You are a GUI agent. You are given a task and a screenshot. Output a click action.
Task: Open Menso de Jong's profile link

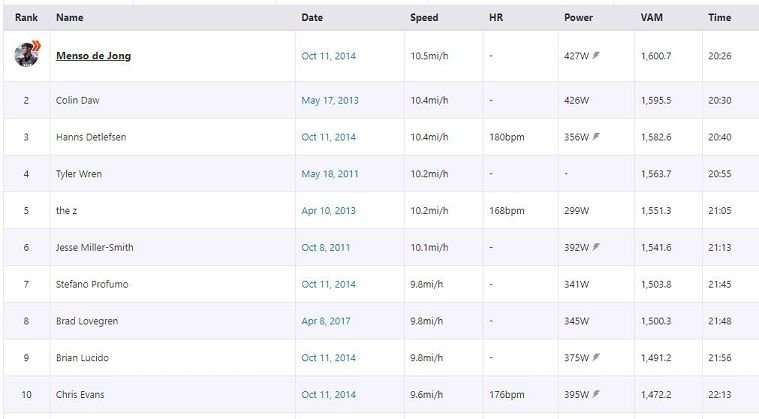click(x=93, y=56)
